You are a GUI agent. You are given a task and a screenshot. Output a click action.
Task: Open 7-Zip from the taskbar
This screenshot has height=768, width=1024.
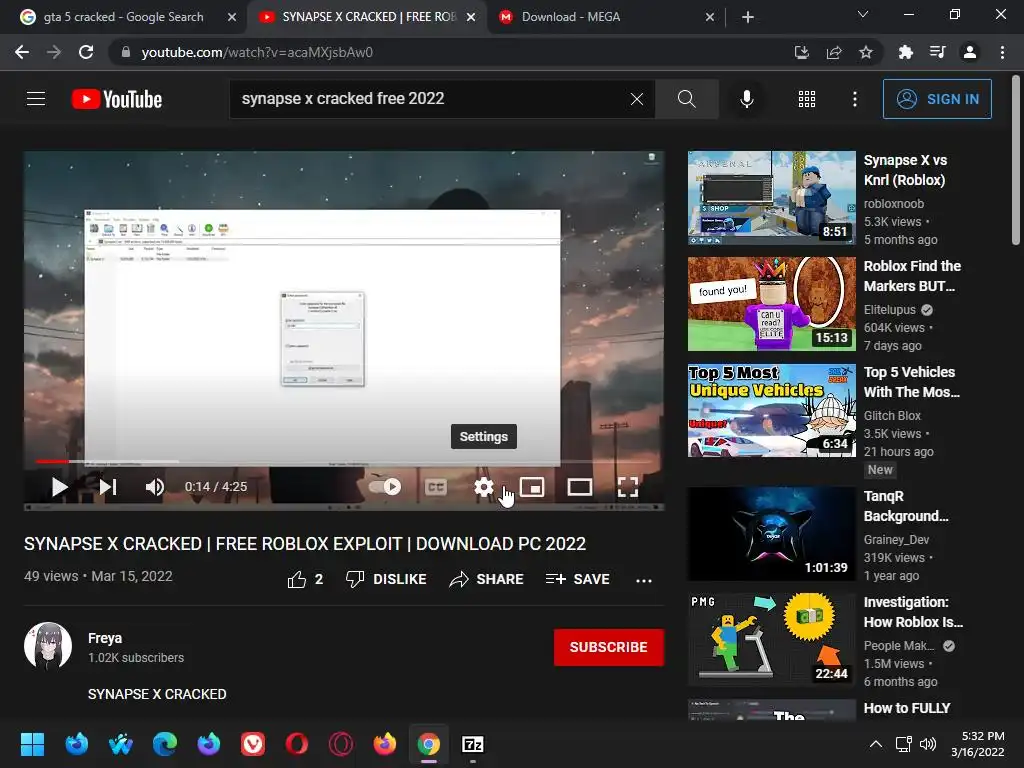pyautogui.click(x=473, y=744)
